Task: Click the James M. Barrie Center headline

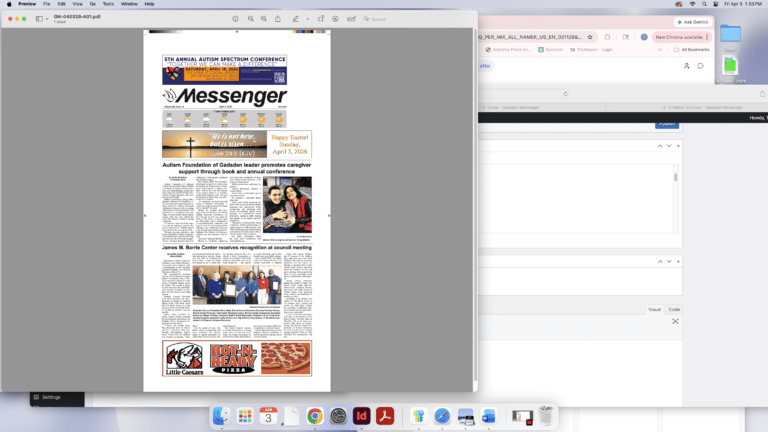Action: (x=237, y=247)
